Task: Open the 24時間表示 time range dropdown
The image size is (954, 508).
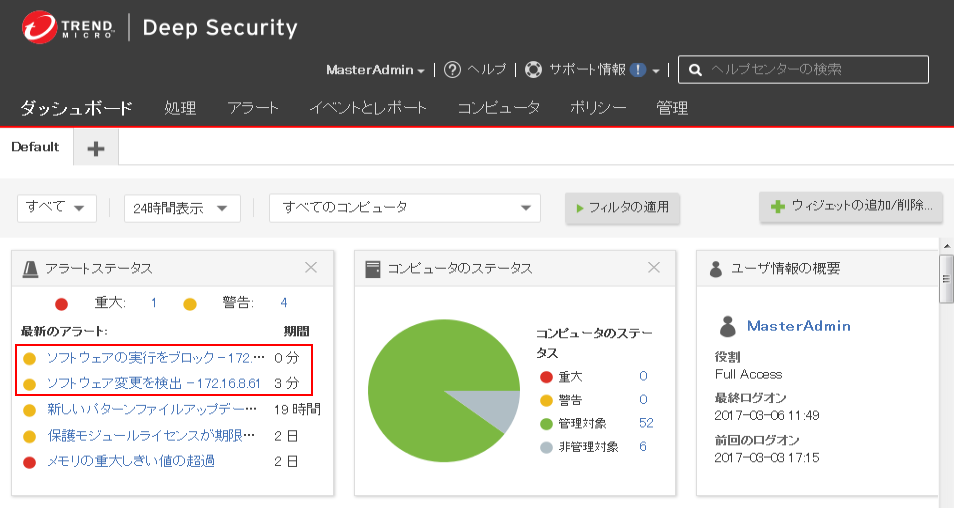Action: tap(182, 208)
